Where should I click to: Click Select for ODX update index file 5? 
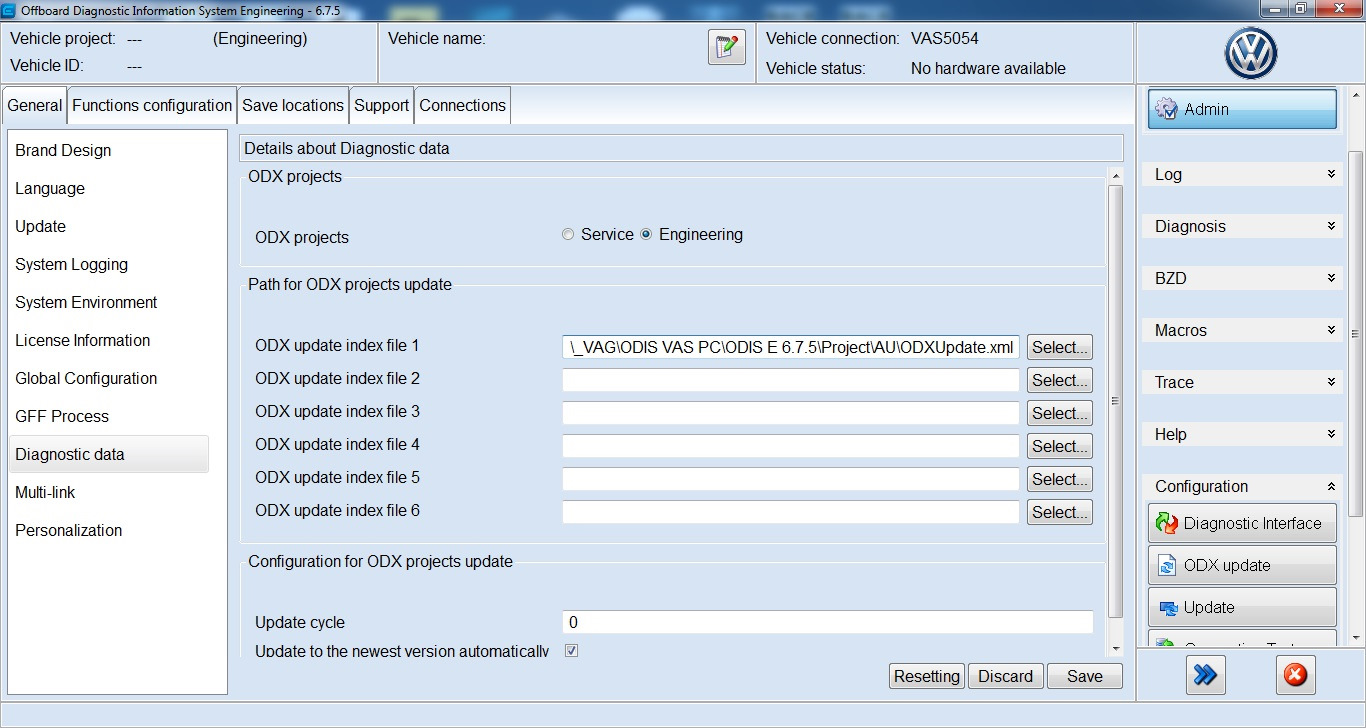coord(1060,479)
